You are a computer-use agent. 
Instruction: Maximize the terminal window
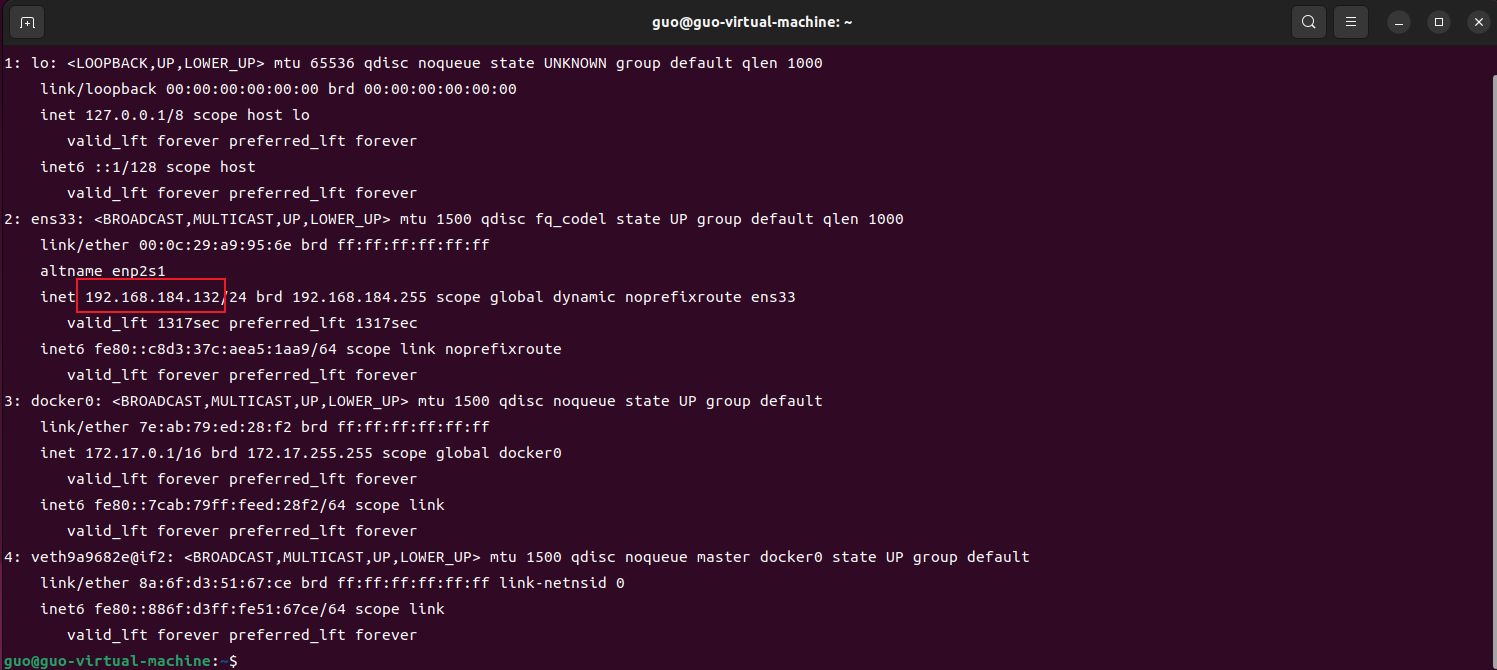pos(1439,21)
